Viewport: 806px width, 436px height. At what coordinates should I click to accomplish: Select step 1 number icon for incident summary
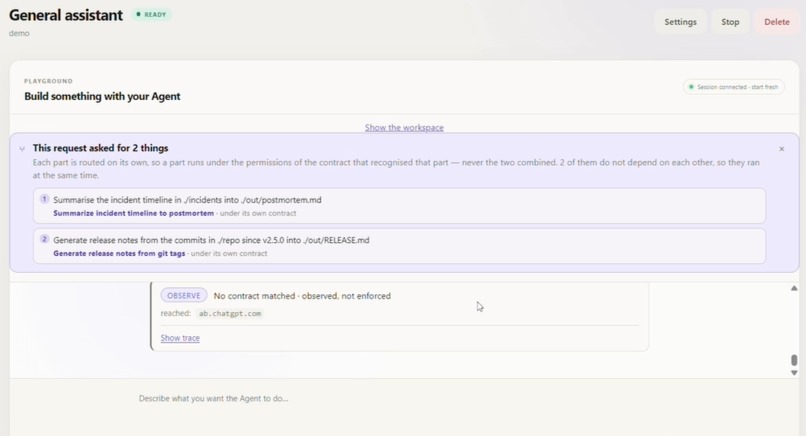(45, 199)
